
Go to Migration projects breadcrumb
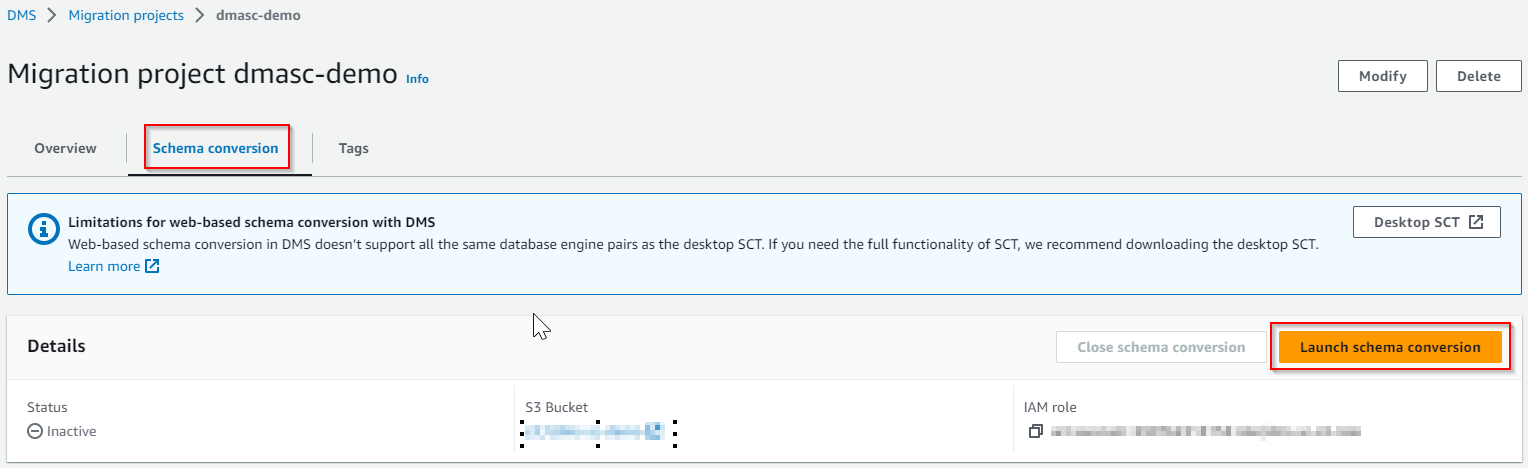(x=126, y=15)
